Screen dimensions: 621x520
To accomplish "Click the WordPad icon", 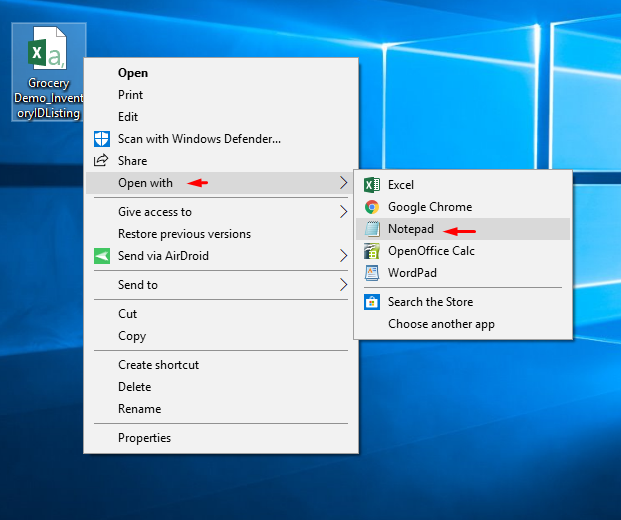I will coord(372,273).
